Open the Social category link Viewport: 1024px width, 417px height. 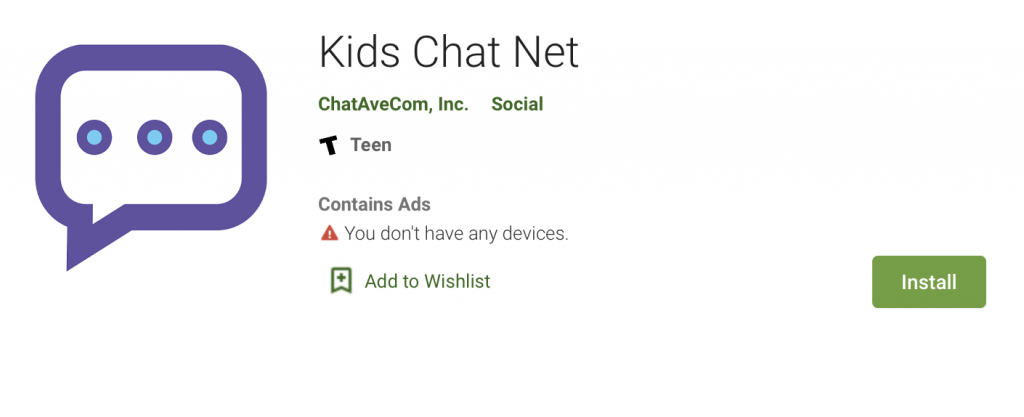pyautogui.click(x=517, y=104)
